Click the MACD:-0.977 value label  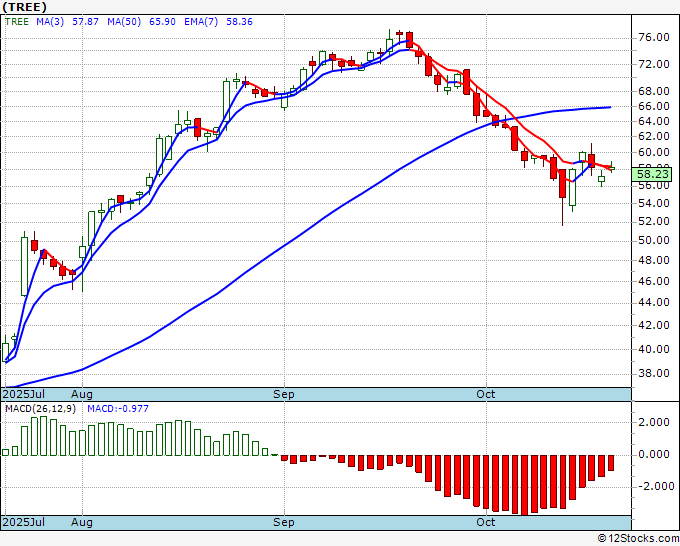point(118,409)
